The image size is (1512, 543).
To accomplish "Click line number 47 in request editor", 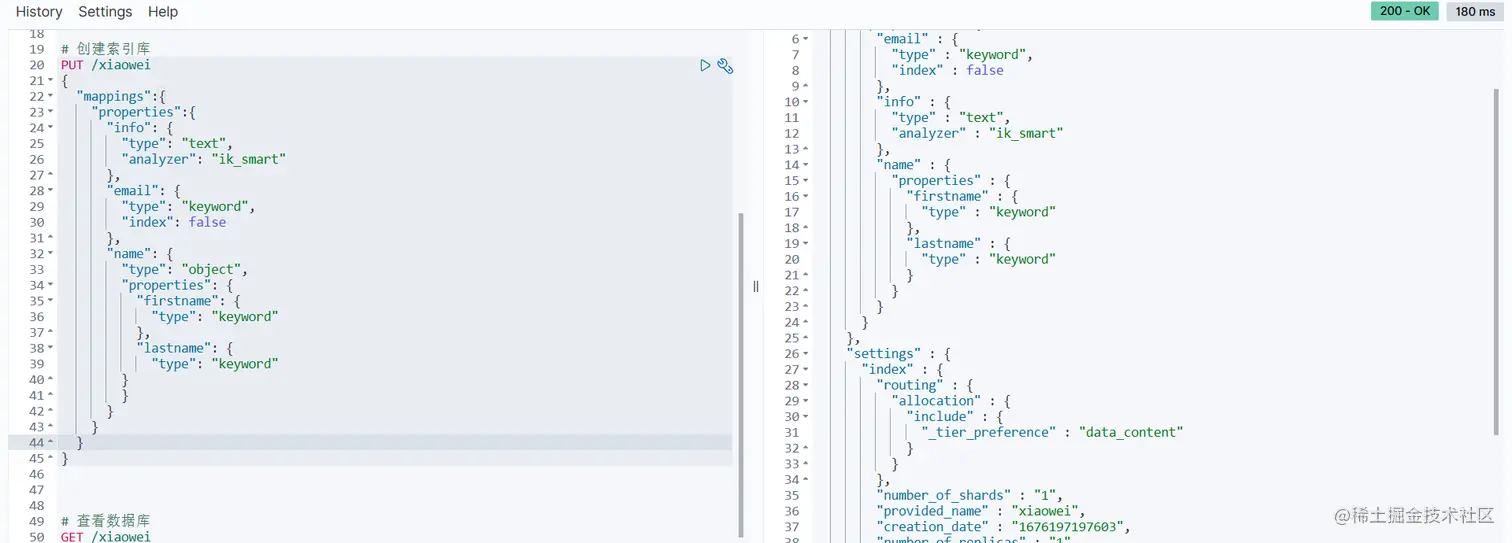I will tap(37, 490).
